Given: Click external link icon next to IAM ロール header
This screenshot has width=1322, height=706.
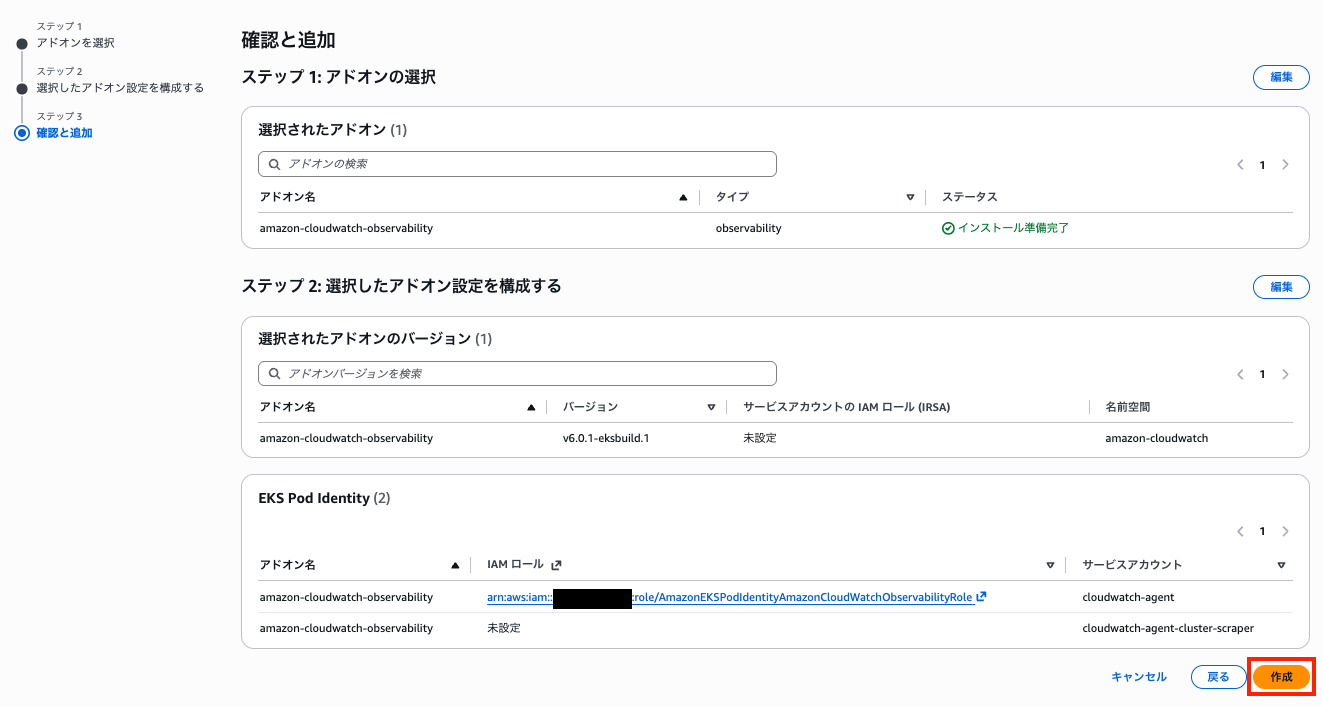Looking at the screenshot, I should coord(557,564).
